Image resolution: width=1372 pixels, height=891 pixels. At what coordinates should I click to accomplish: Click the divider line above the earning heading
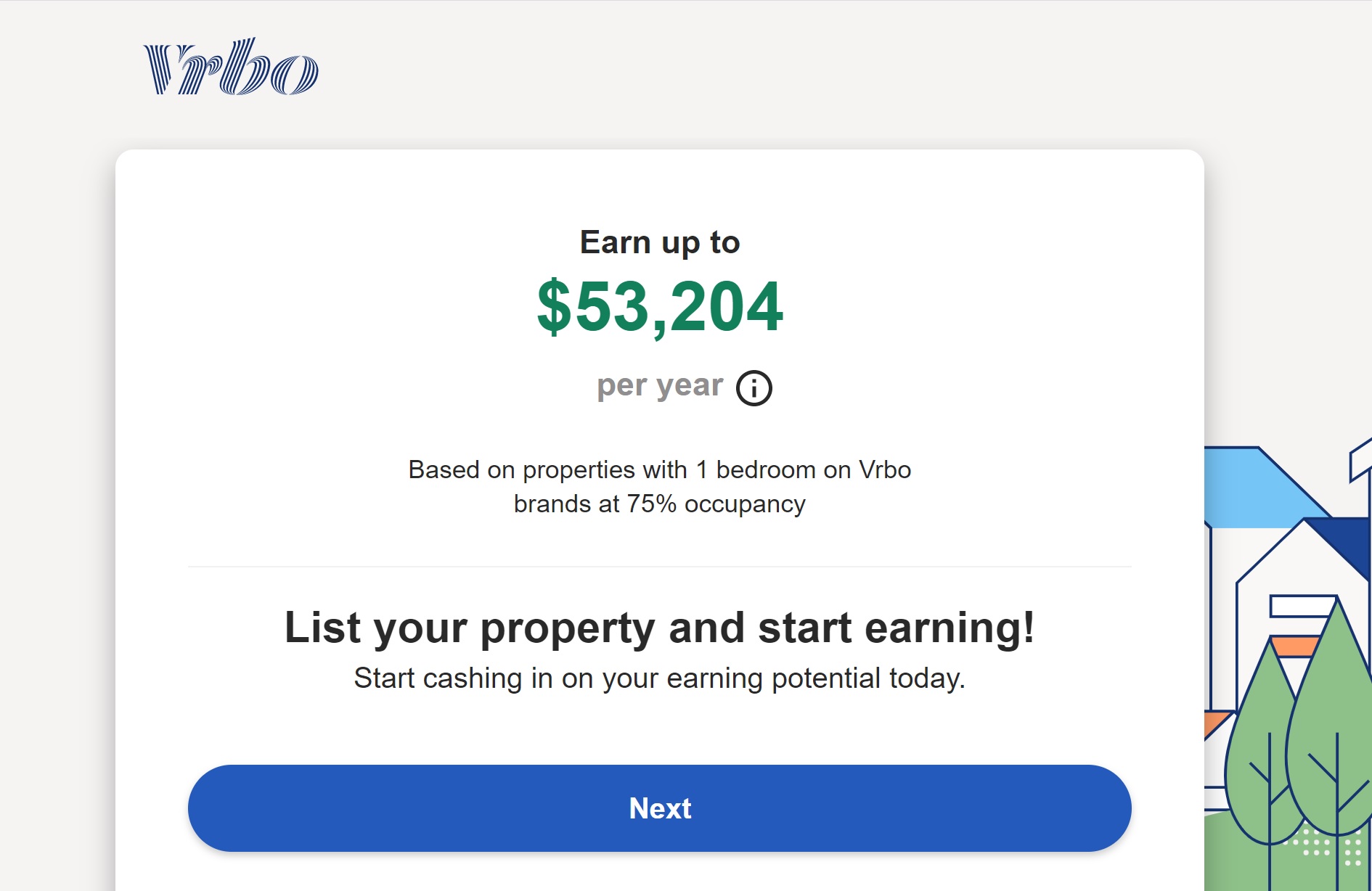coord(660,565)
